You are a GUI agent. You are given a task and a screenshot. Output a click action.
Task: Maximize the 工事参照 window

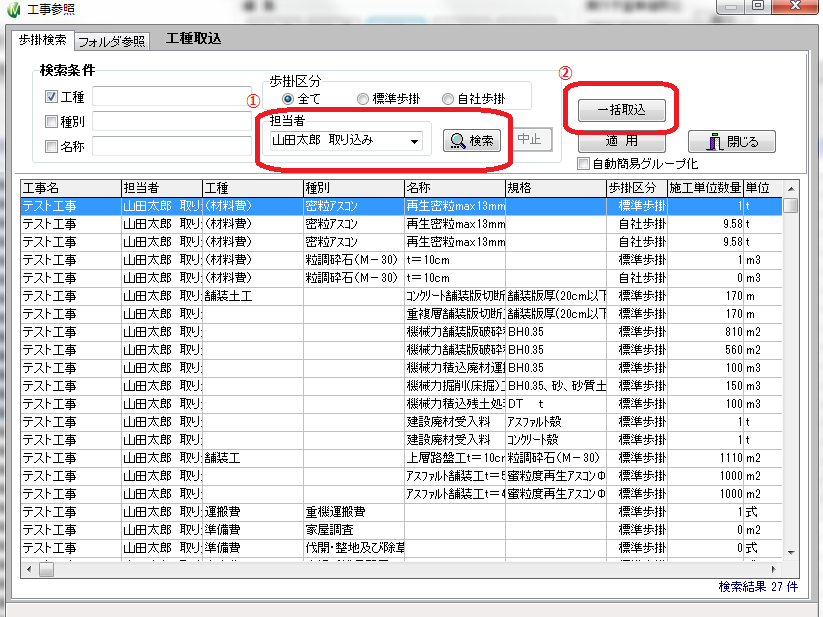757,6
